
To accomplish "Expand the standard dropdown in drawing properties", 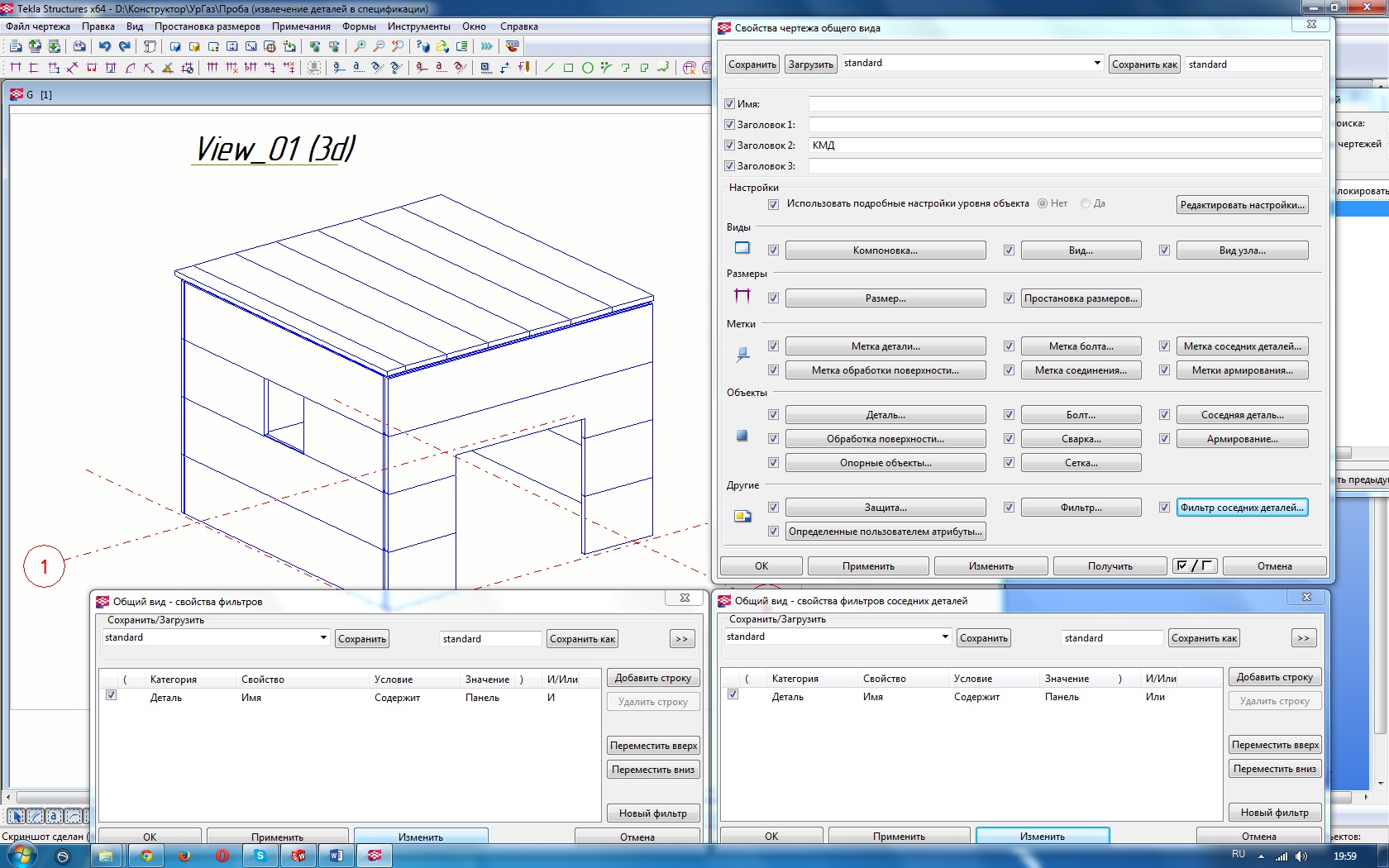I will [1097, 64].
